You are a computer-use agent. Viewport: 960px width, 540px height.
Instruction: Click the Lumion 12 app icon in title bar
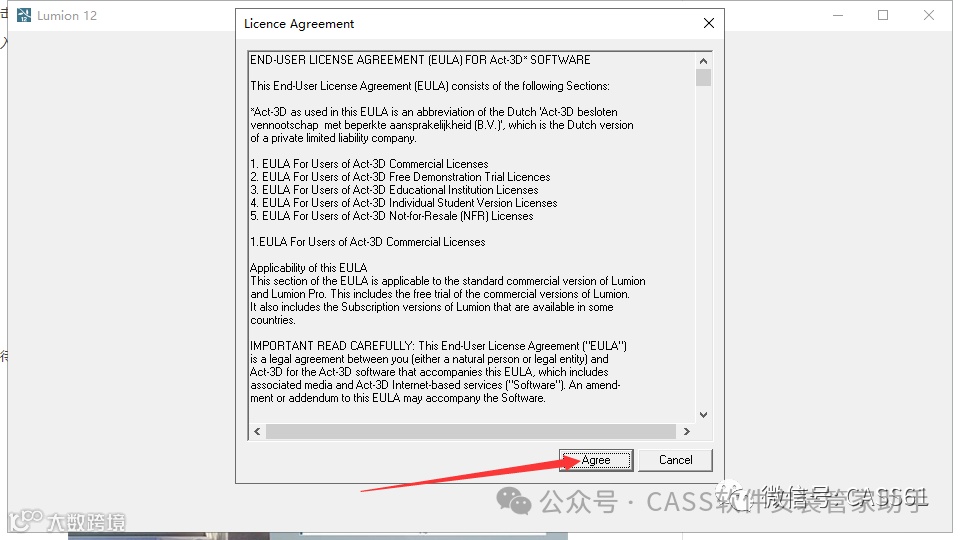point(24,15)
